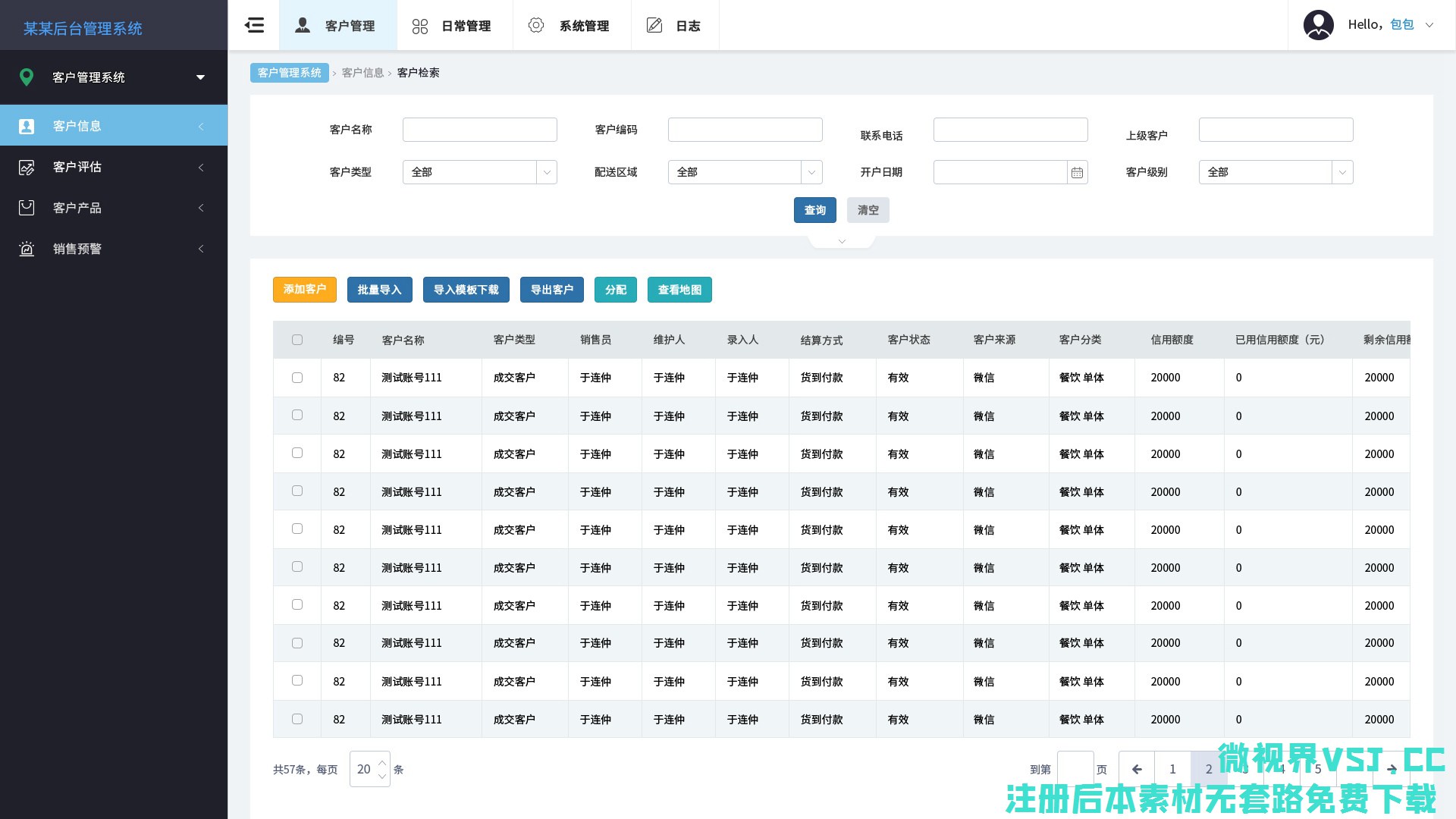Image resolution: width=1456 pixels, height=819 pixels.
Task: Switch to the 系统管理 tab
Action: tap(571, 26)
